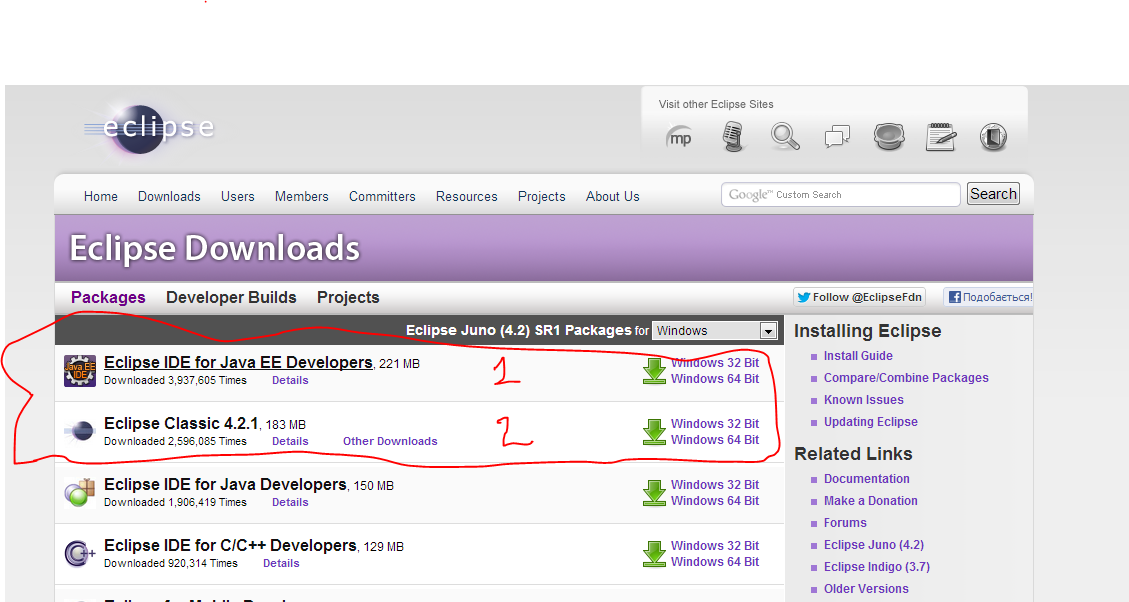
Task: Open Details for Java EE Developers
Action: 290,380
